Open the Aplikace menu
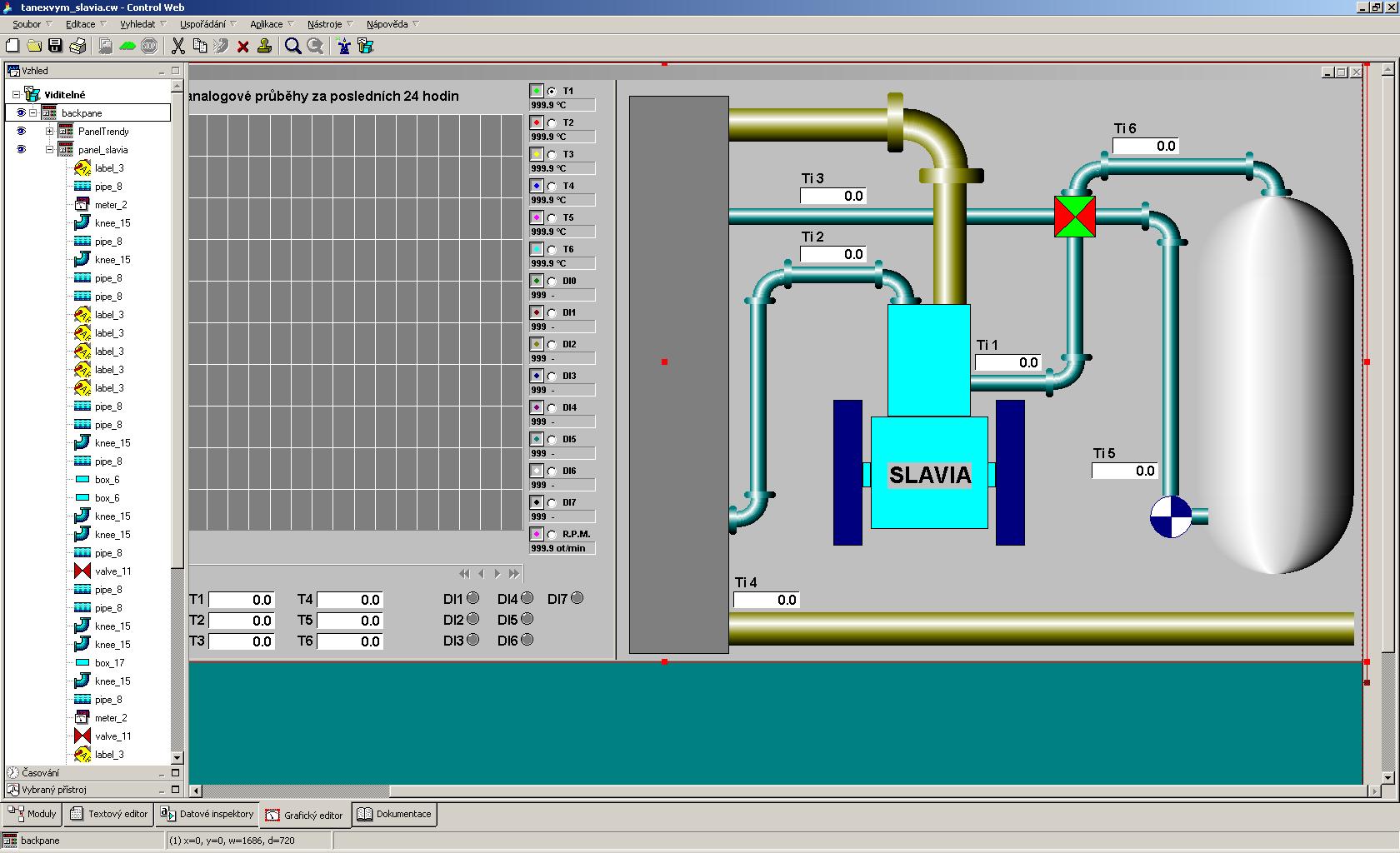The width and height of the screenshot is (1400, 853). [x=267, y=24]
